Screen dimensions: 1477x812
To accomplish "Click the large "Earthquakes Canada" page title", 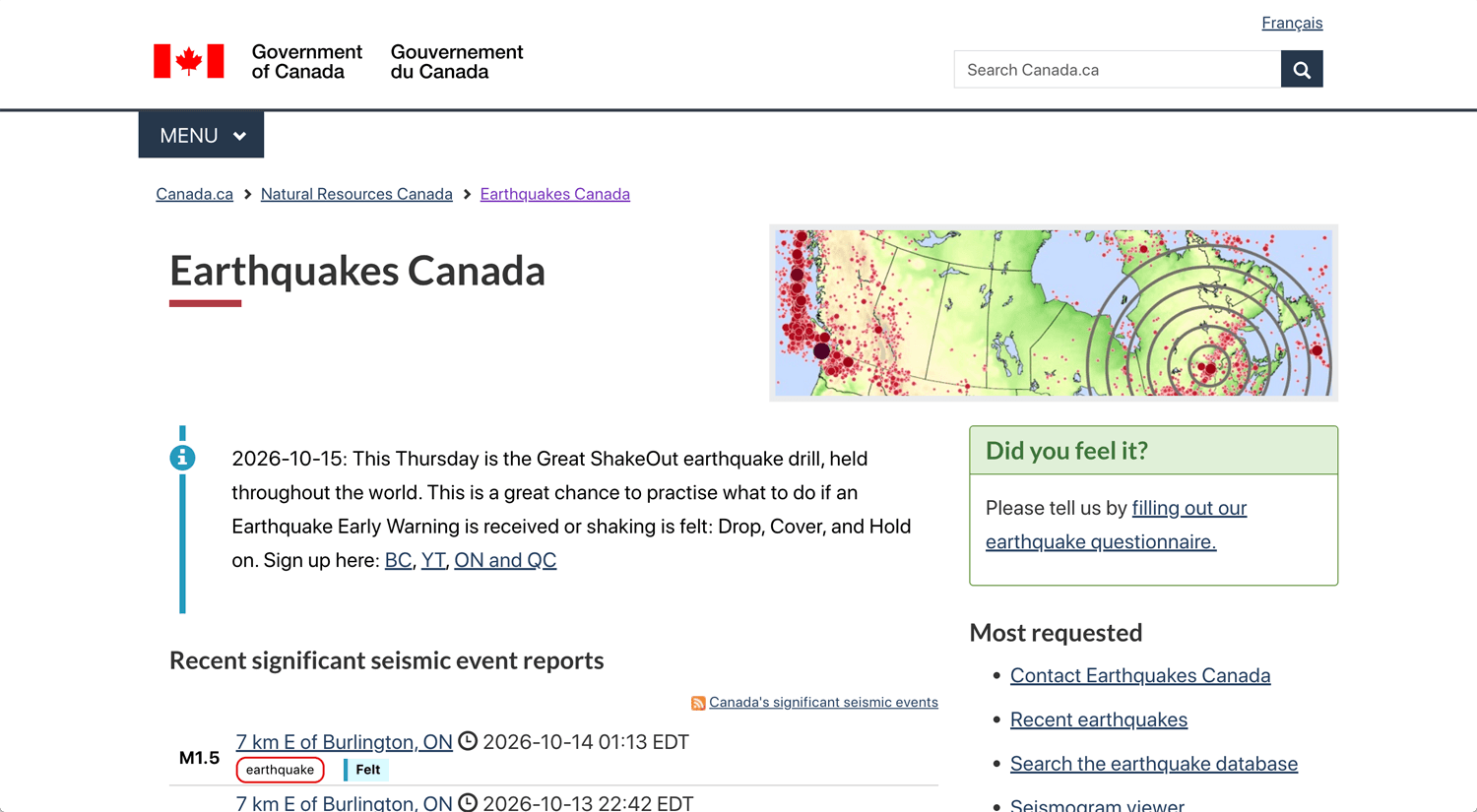I will [x=357, y=271].
